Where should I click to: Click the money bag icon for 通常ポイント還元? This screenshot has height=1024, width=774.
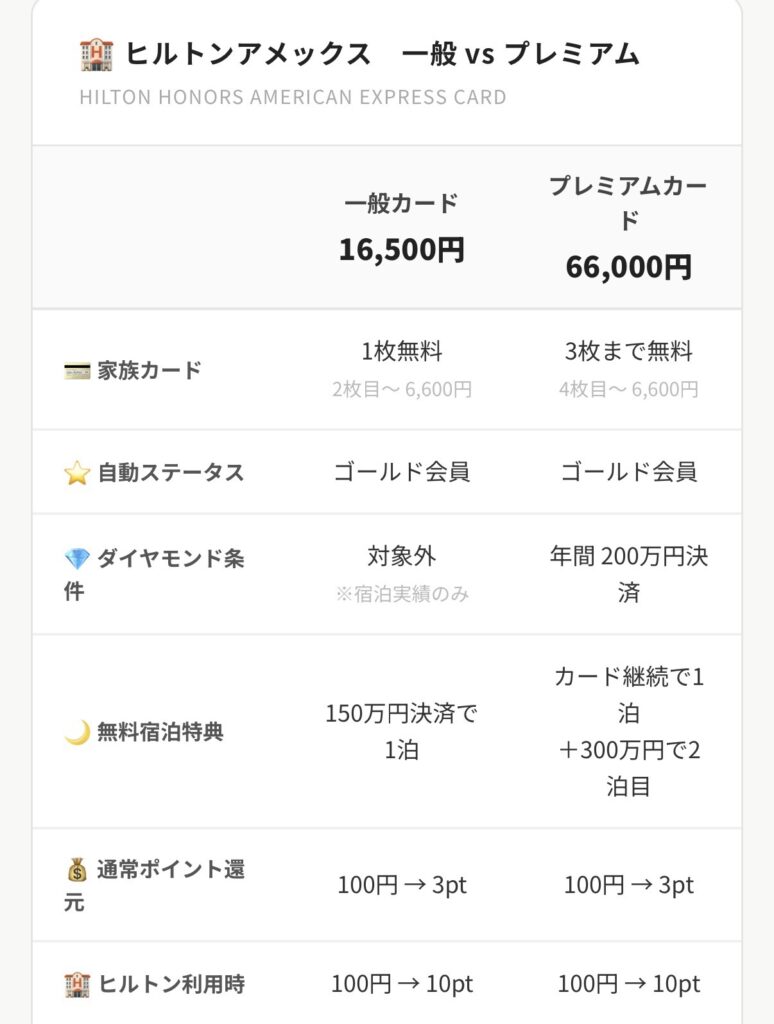[77, 870]
